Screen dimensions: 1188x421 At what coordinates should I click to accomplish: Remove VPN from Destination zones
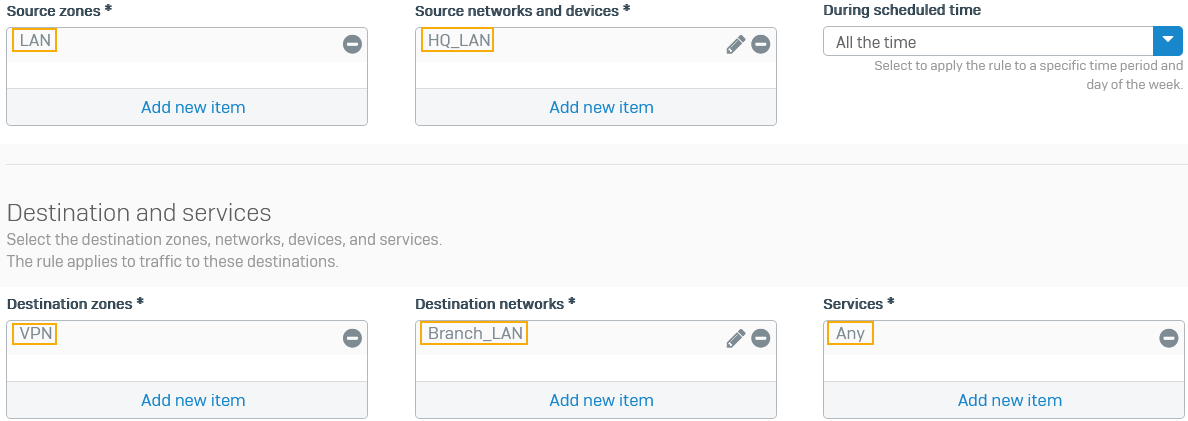[352, 338]
